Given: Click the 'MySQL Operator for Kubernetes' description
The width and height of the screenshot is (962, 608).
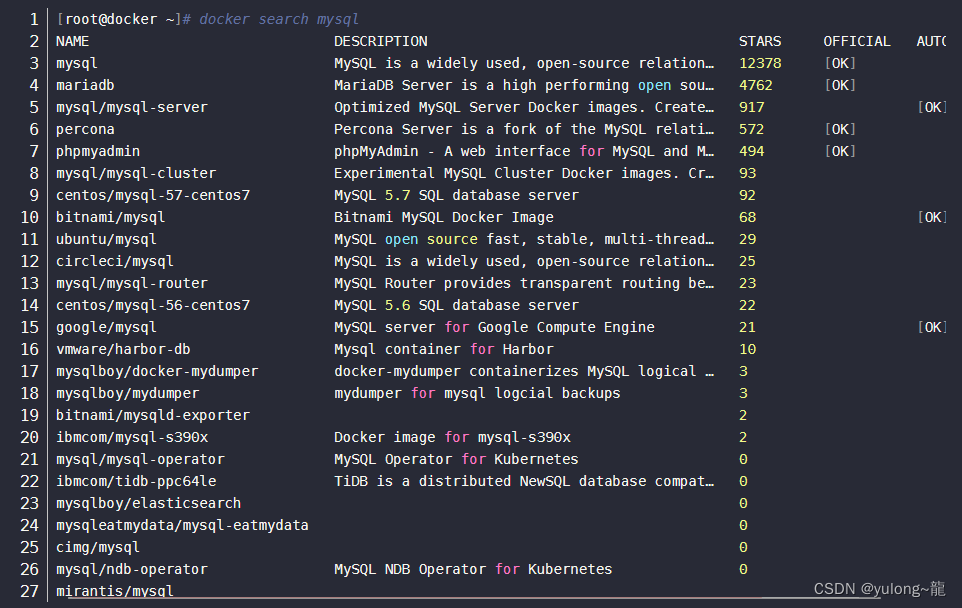Looking at the screenshot, I should click(456, 460).
